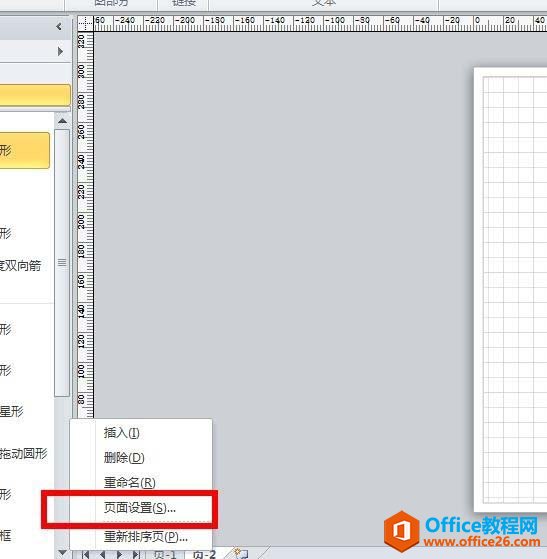Click the stencil scroll down arrow
Screen dimensions: 547x559
(x=62, y=553)
